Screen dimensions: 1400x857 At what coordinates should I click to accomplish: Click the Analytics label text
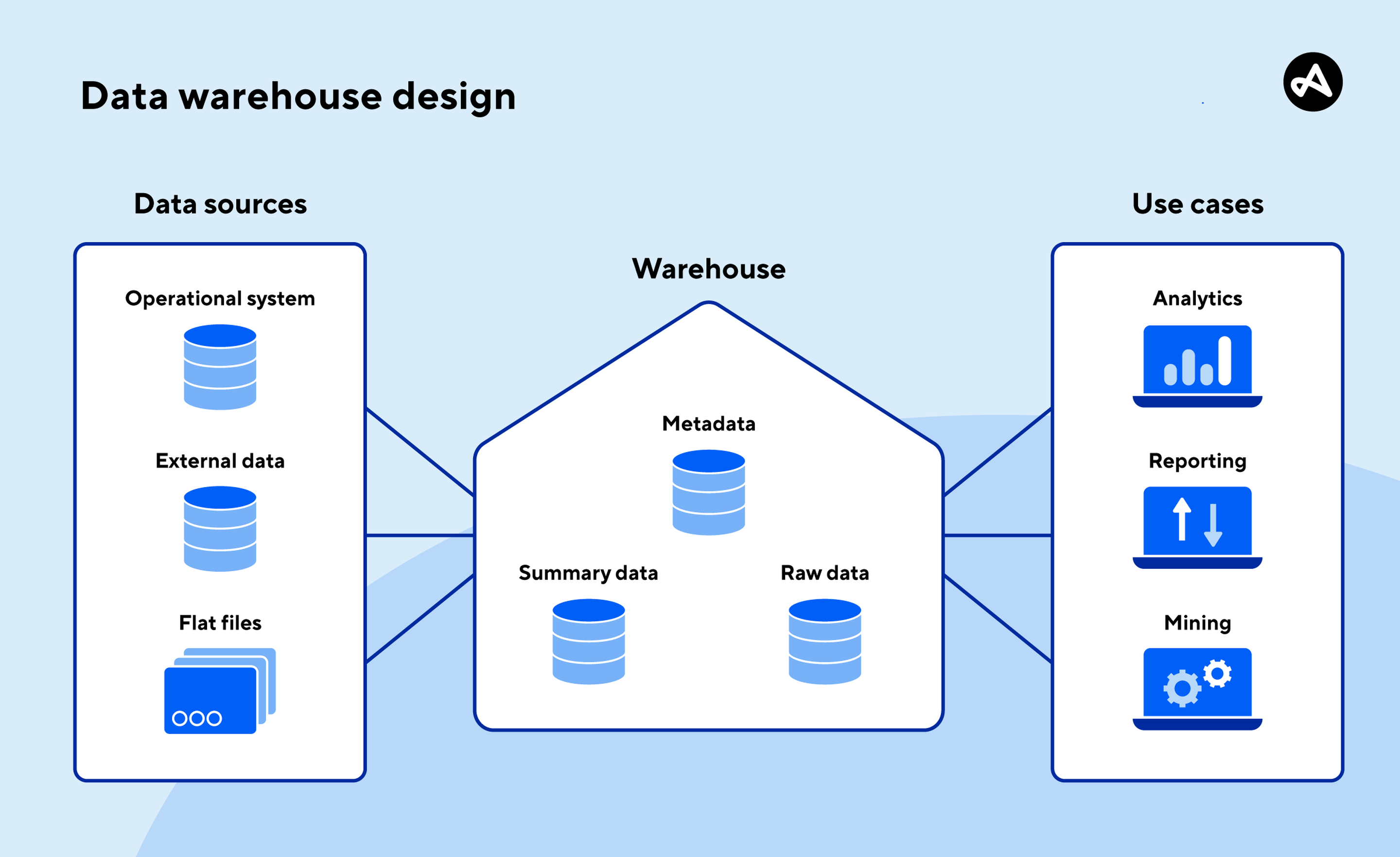click(1197, 298)
